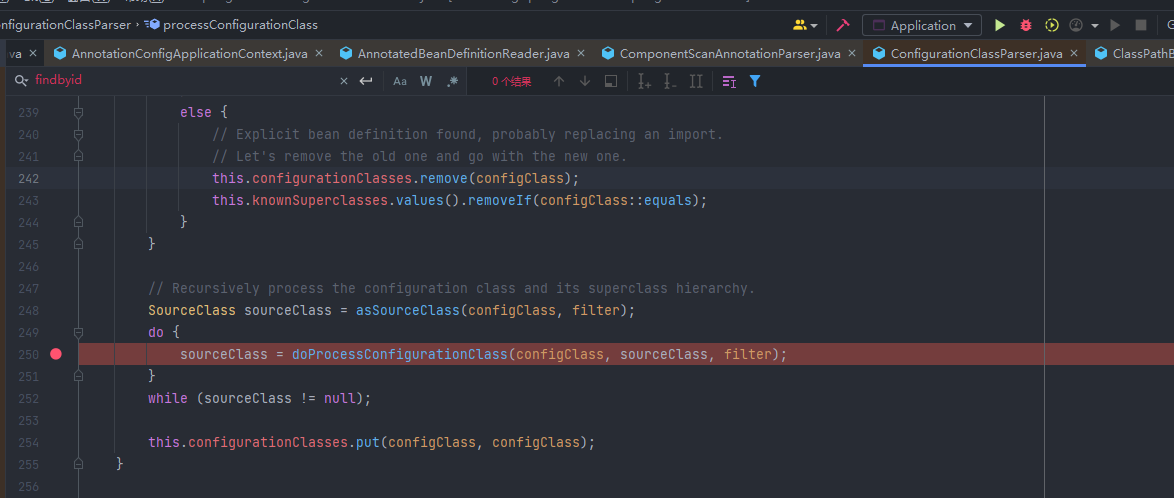Screen dimensions: 1174x498
Task: Click asSourceClass method call
Action: click(407, 310)
